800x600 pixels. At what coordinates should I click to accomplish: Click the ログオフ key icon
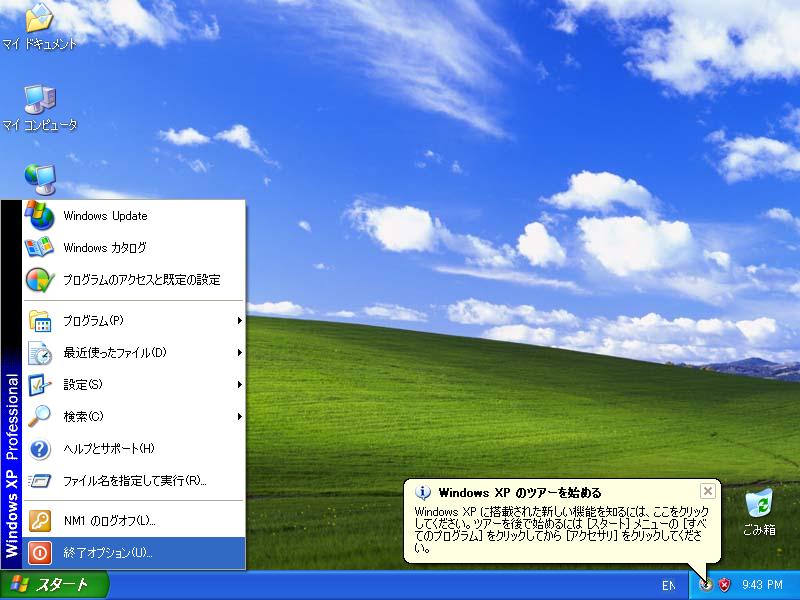click(x=39, y=521)
